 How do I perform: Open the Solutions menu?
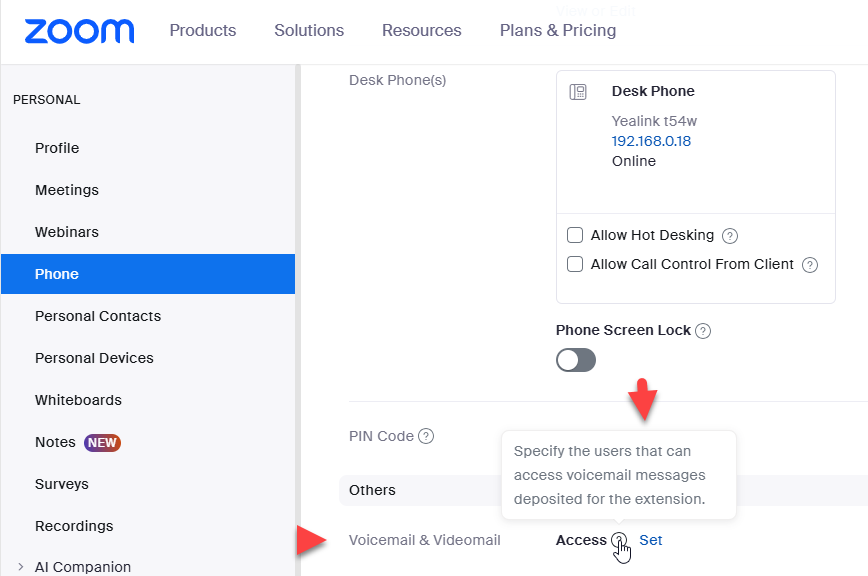pyautogui.click(x=309, y=30)
